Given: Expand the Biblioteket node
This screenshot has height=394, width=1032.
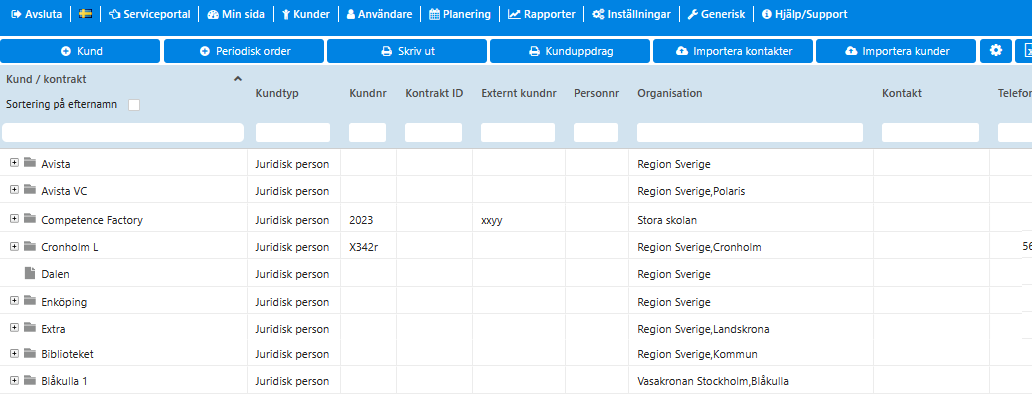Looking at the screenshot, I should 14,353.
